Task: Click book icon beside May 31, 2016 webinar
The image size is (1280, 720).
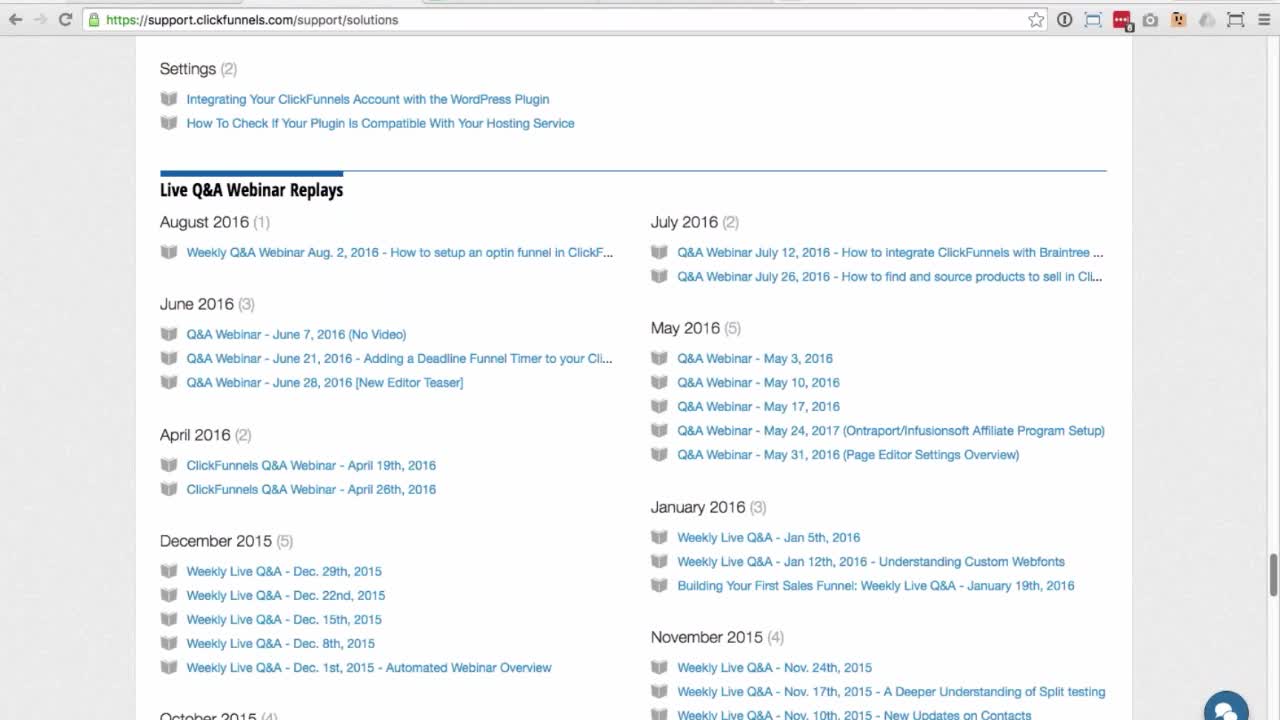Action: pyautogui.click(x=660, y=454)
